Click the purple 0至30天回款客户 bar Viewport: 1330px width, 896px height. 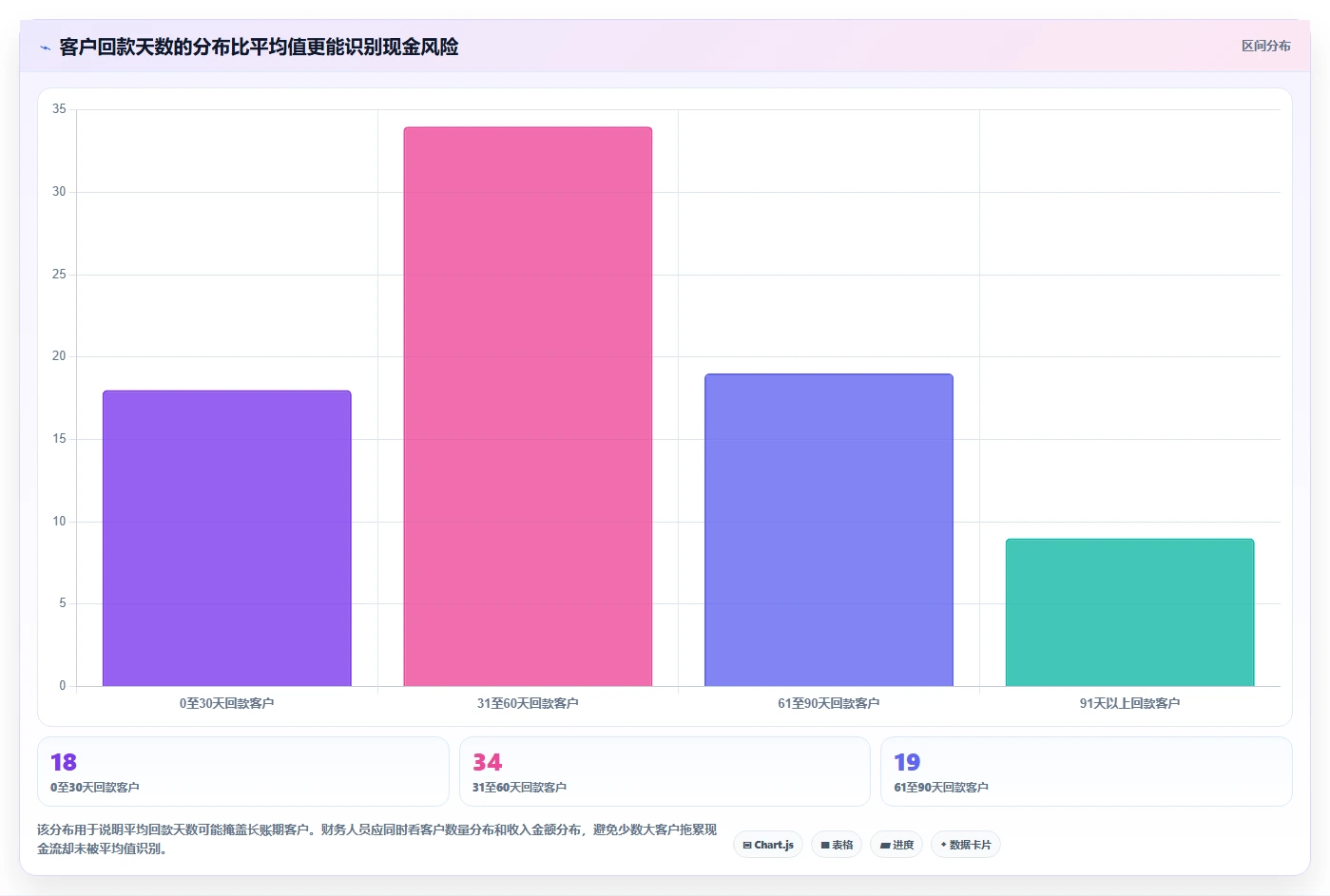click(227, 538)
